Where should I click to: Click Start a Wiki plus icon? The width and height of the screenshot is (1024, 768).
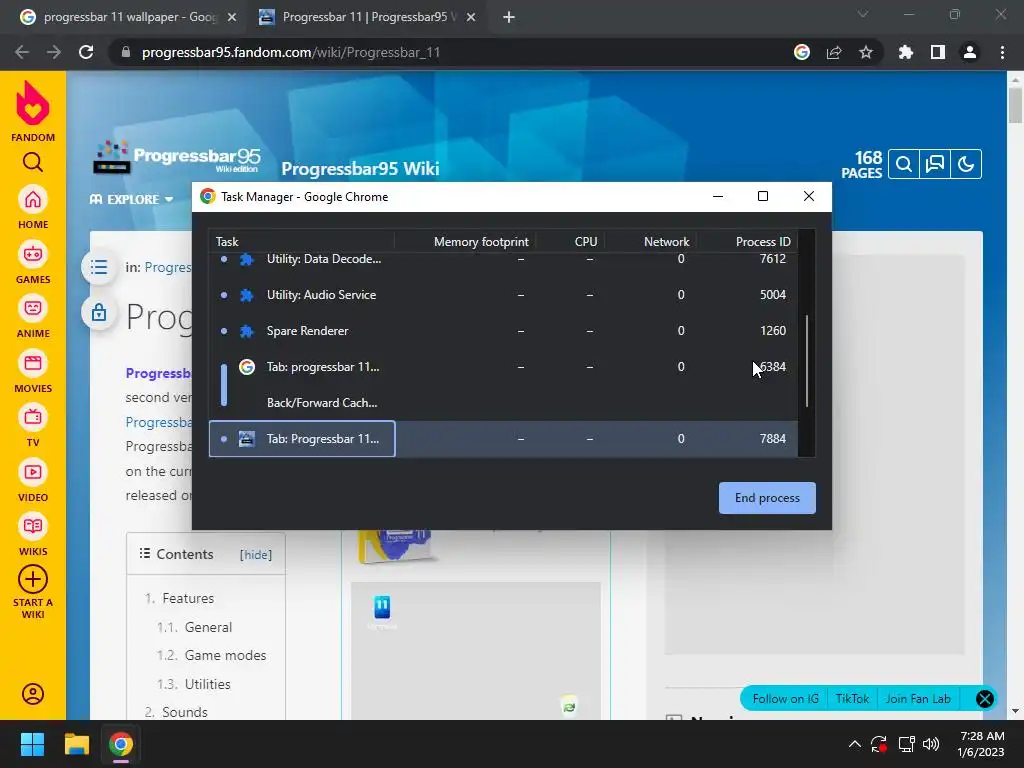click(x=33, y=579)
